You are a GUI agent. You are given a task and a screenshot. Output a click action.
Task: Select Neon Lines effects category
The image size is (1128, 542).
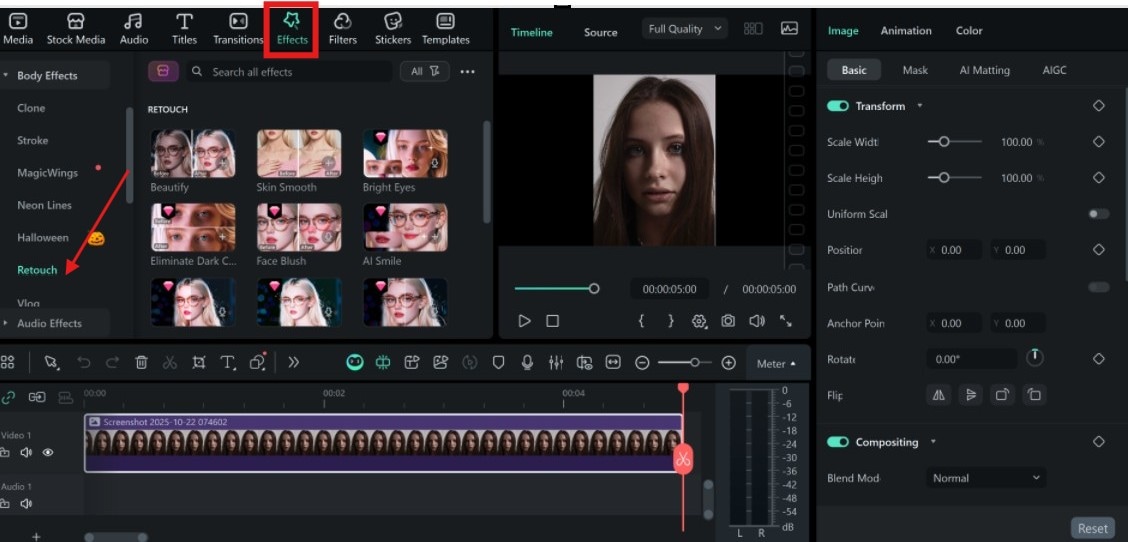tap(45, 205)
